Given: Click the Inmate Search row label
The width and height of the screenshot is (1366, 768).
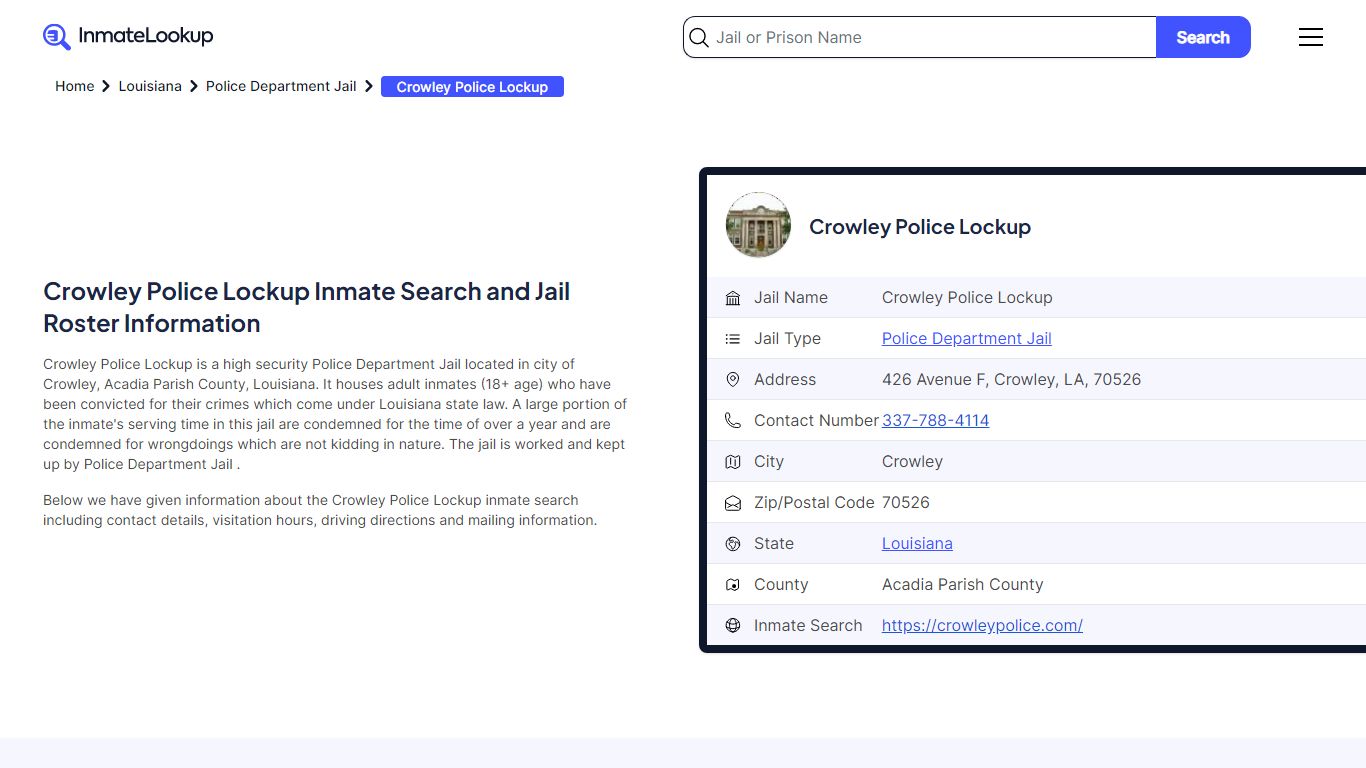Looking at the screenshot, I should pyautogui.click(x=808, y=626).
